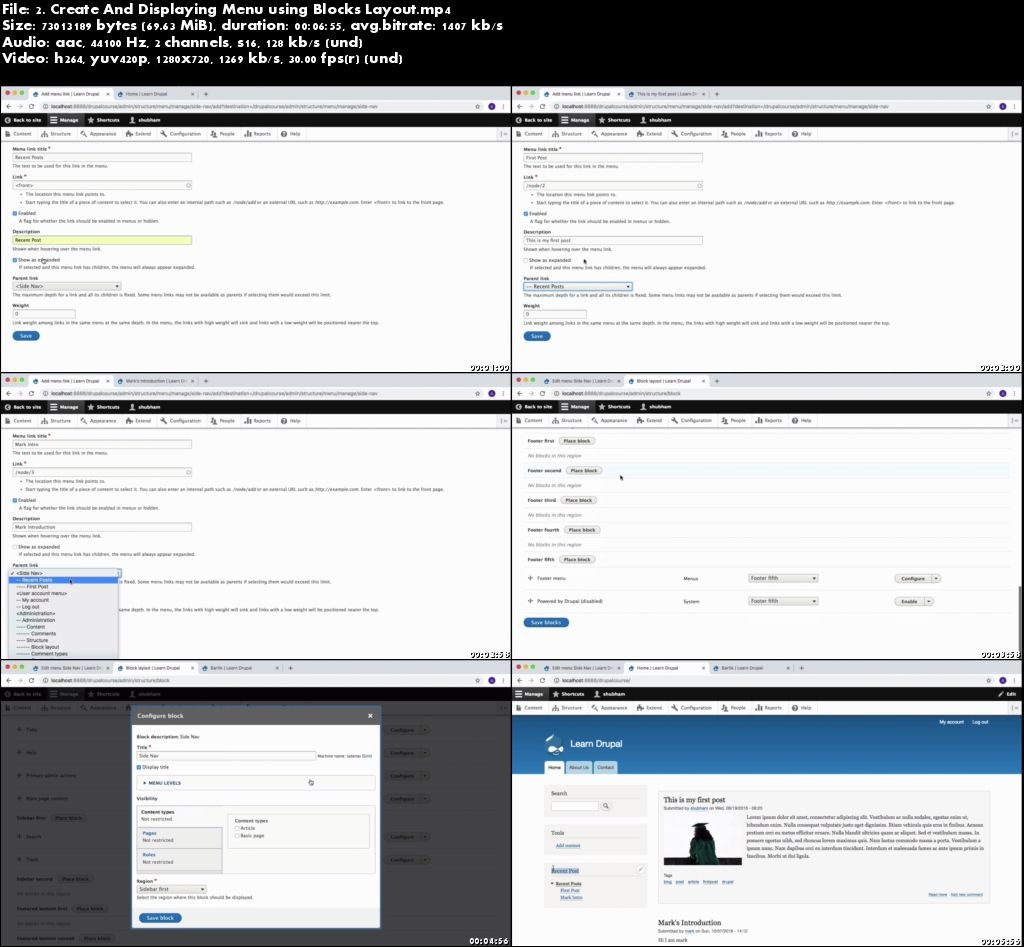The height and width of the screenshot is (947, 1024).
Task: Open the region dropdown on the Footer menu row
Action: (x=783, y=578)
